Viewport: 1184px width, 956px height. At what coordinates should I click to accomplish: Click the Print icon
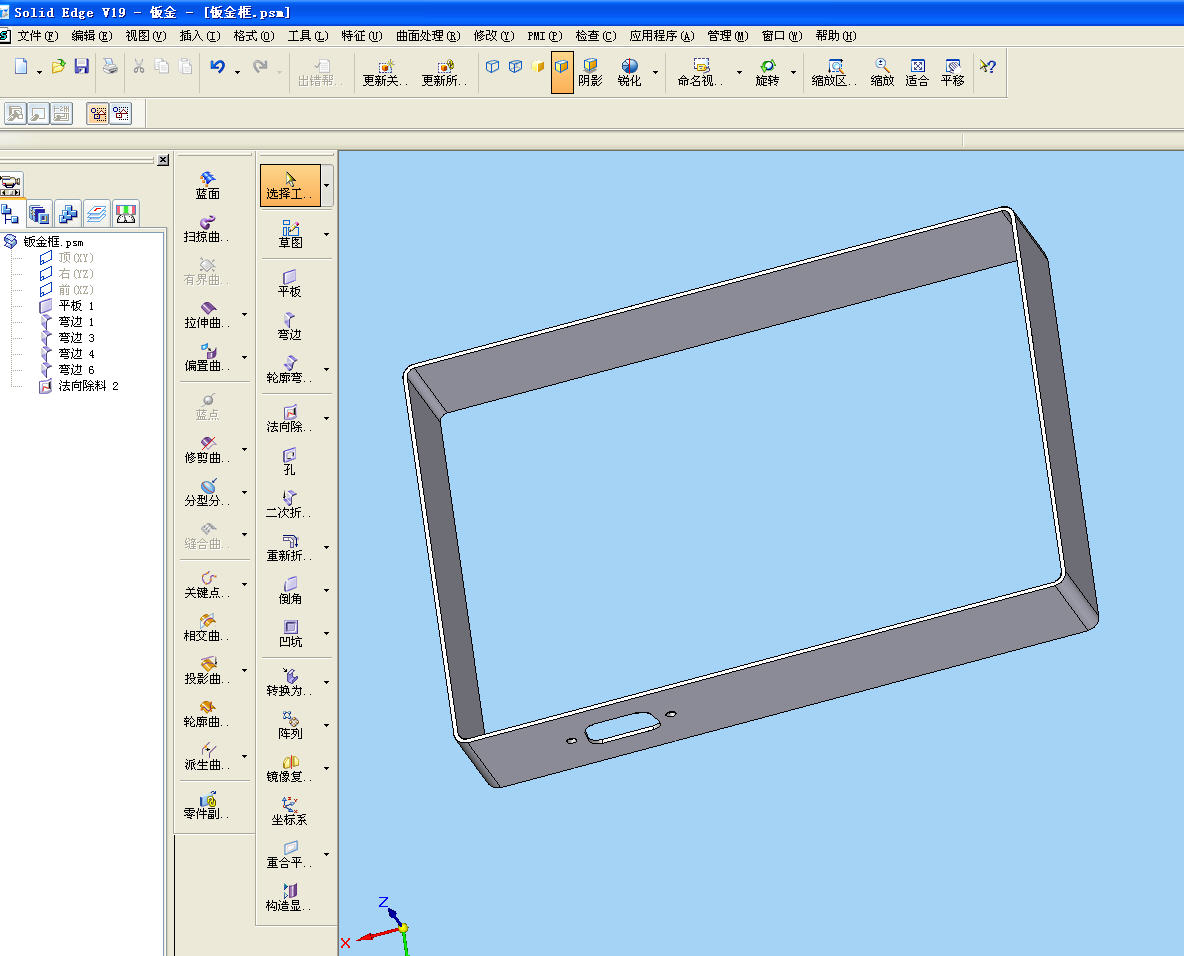[110, 66]
